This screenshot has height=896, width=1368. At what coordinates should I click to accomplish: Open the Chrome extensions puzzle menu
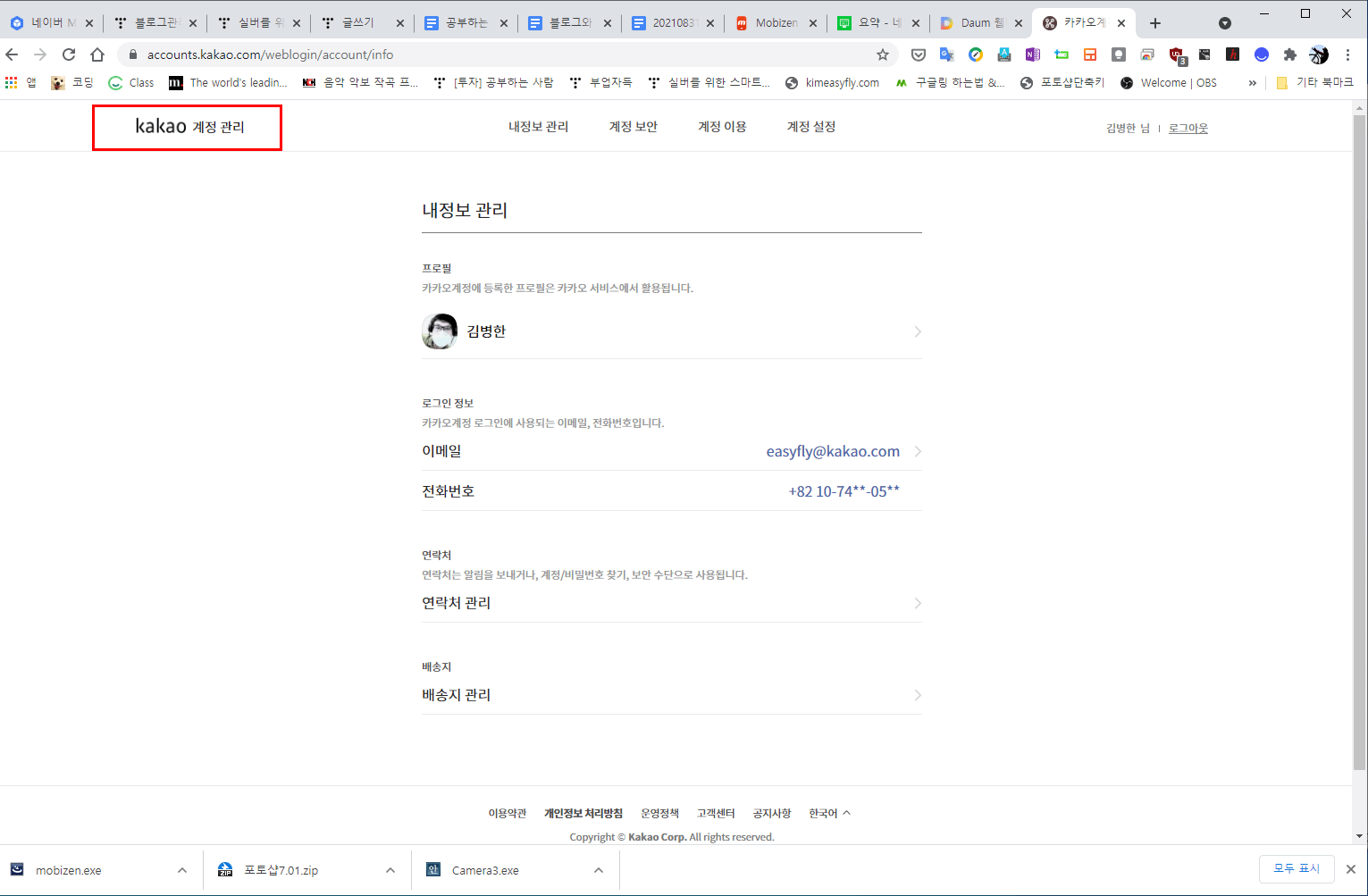click(x=1289, y=54)
